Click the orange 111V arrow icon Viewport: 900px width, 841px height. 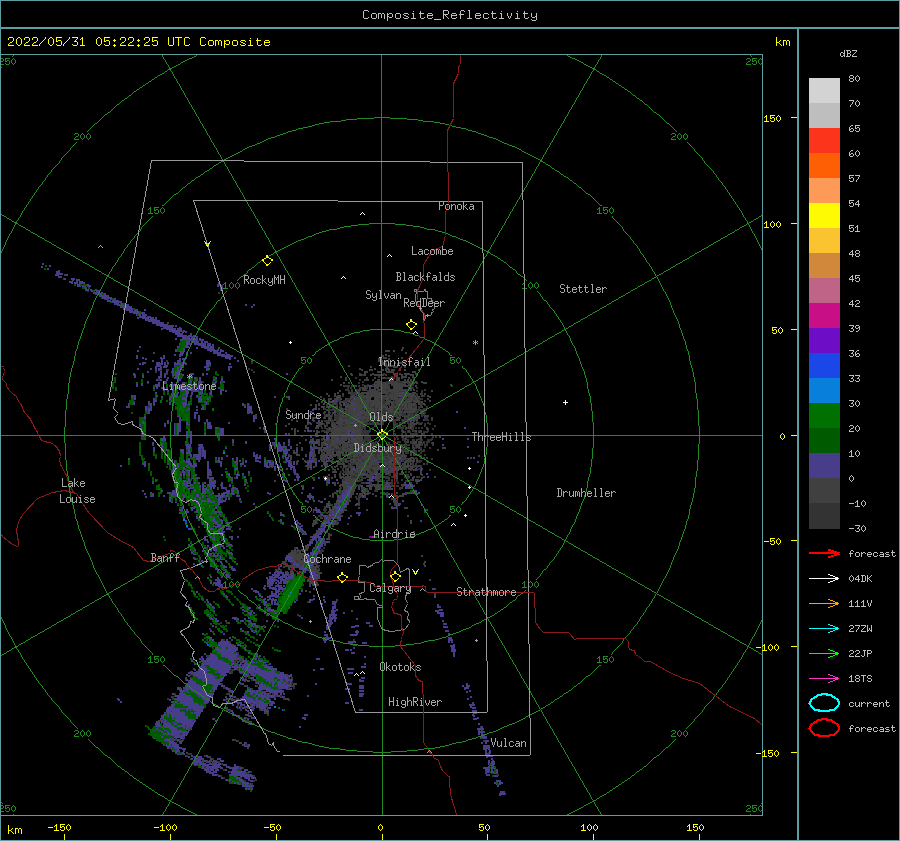tap(824, 603)
